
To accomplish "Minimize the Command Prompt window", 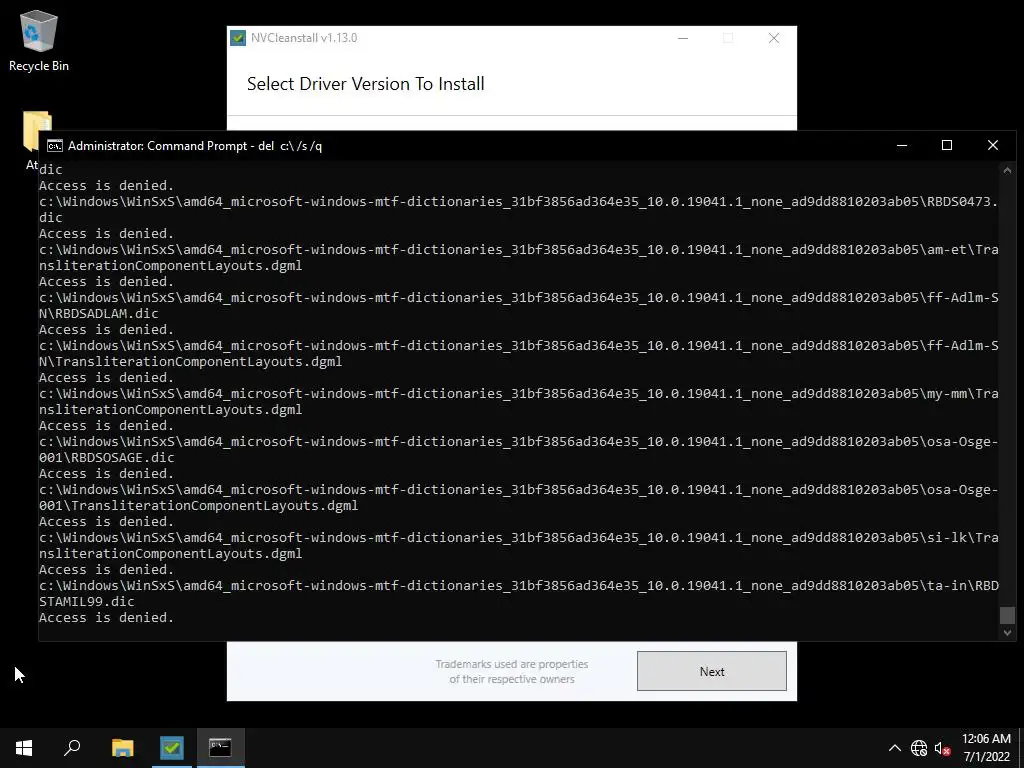I will pos(902,145).
